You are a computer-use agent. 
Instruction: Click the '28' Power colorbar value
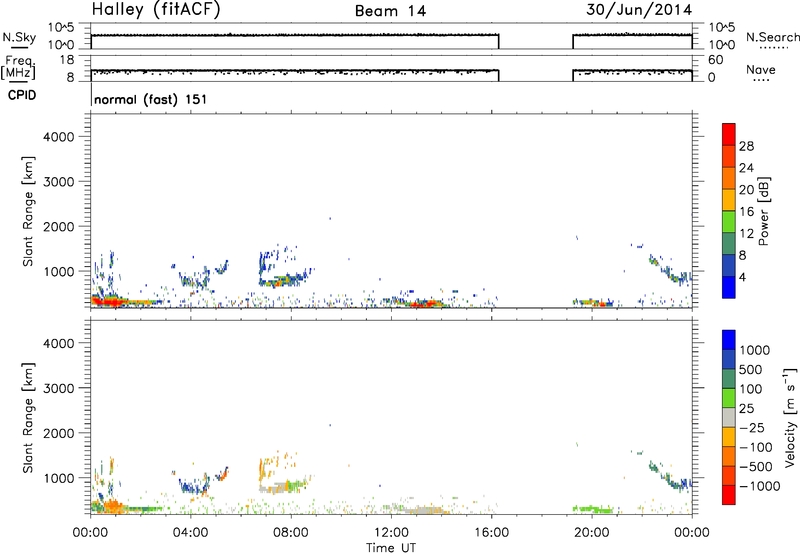tap(746, 146)
